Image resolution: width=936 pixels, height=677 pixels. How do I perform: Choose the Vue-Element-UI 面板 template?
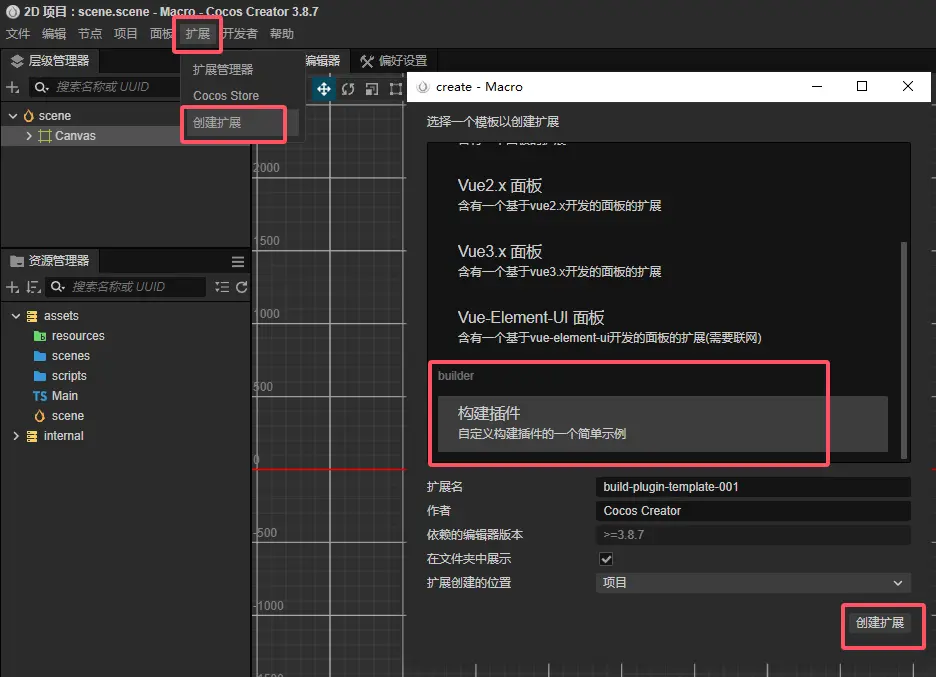click(x=663, y=327)
